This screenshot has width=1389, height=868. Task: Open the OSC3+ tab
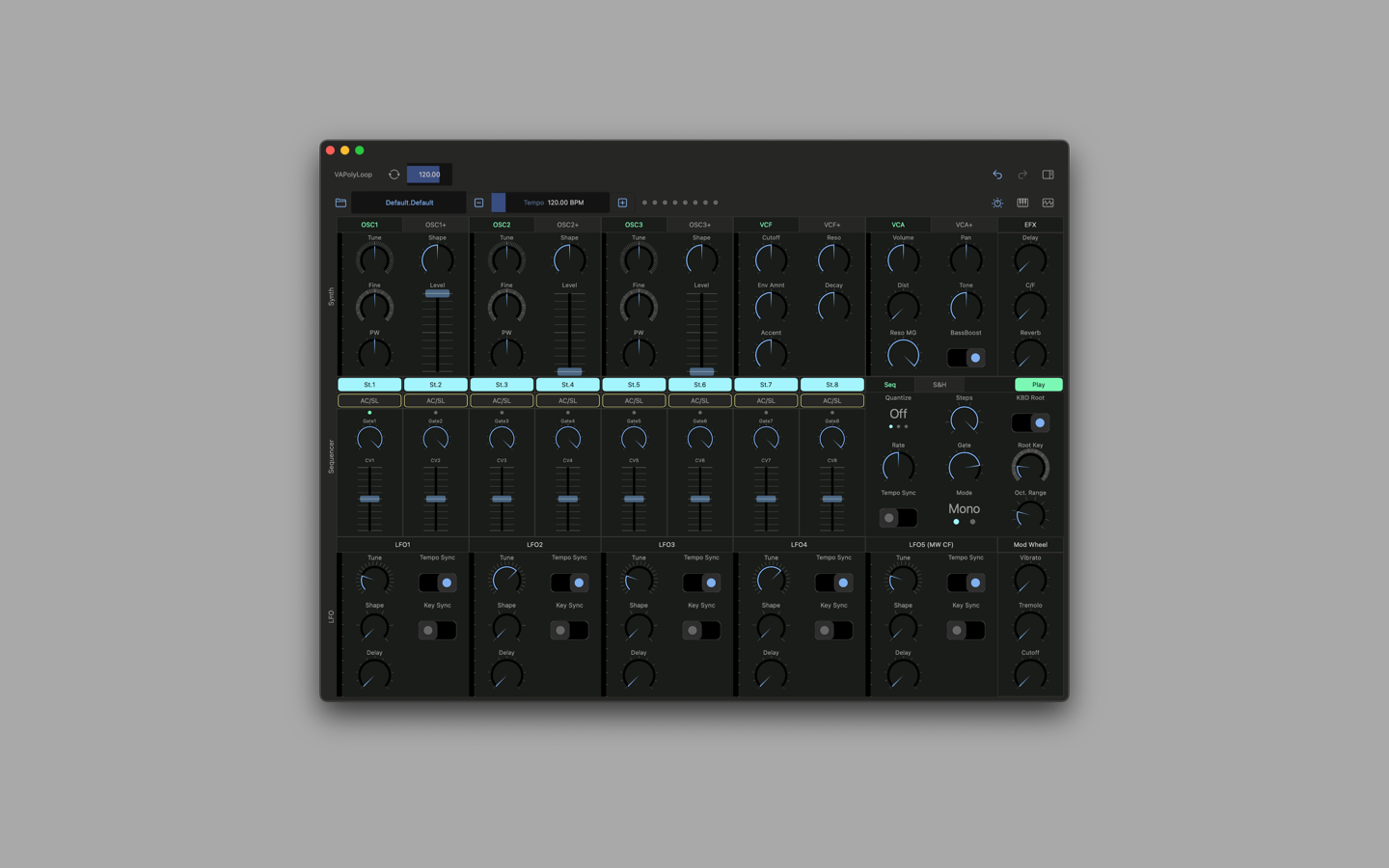click(x=700, y=225)
